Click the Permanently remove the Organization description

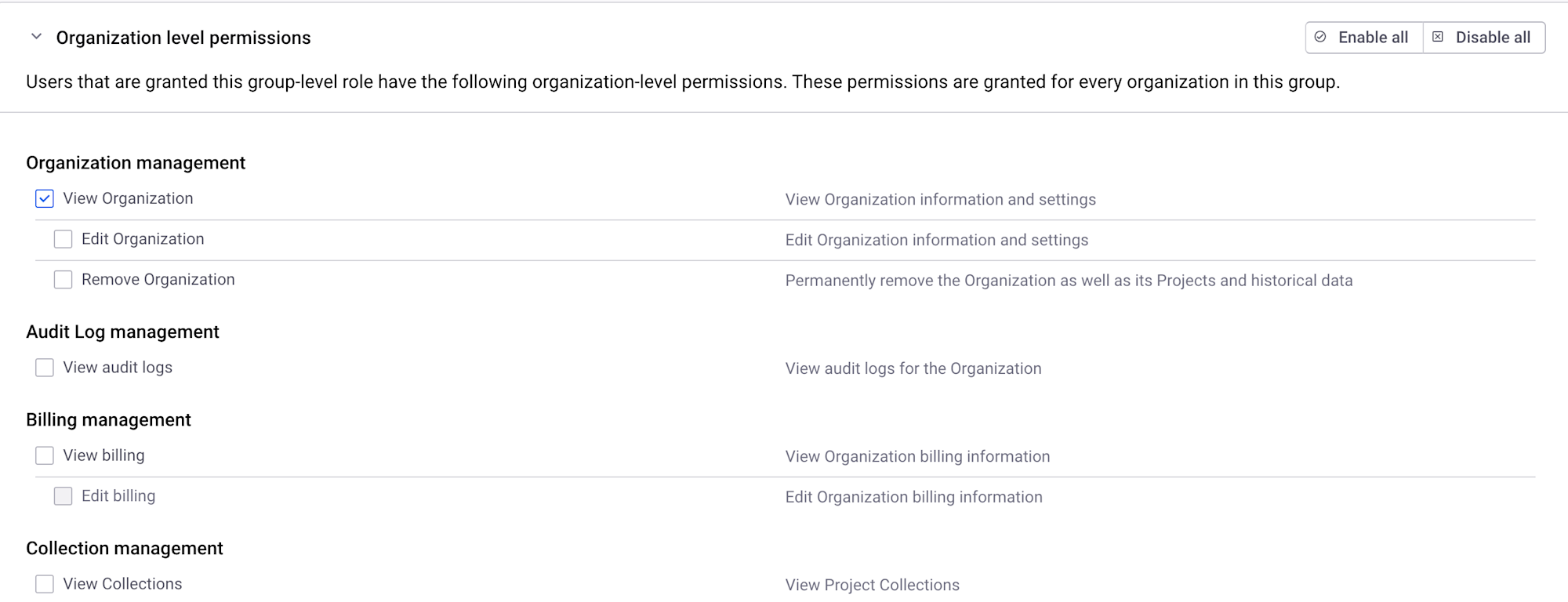1069,281
